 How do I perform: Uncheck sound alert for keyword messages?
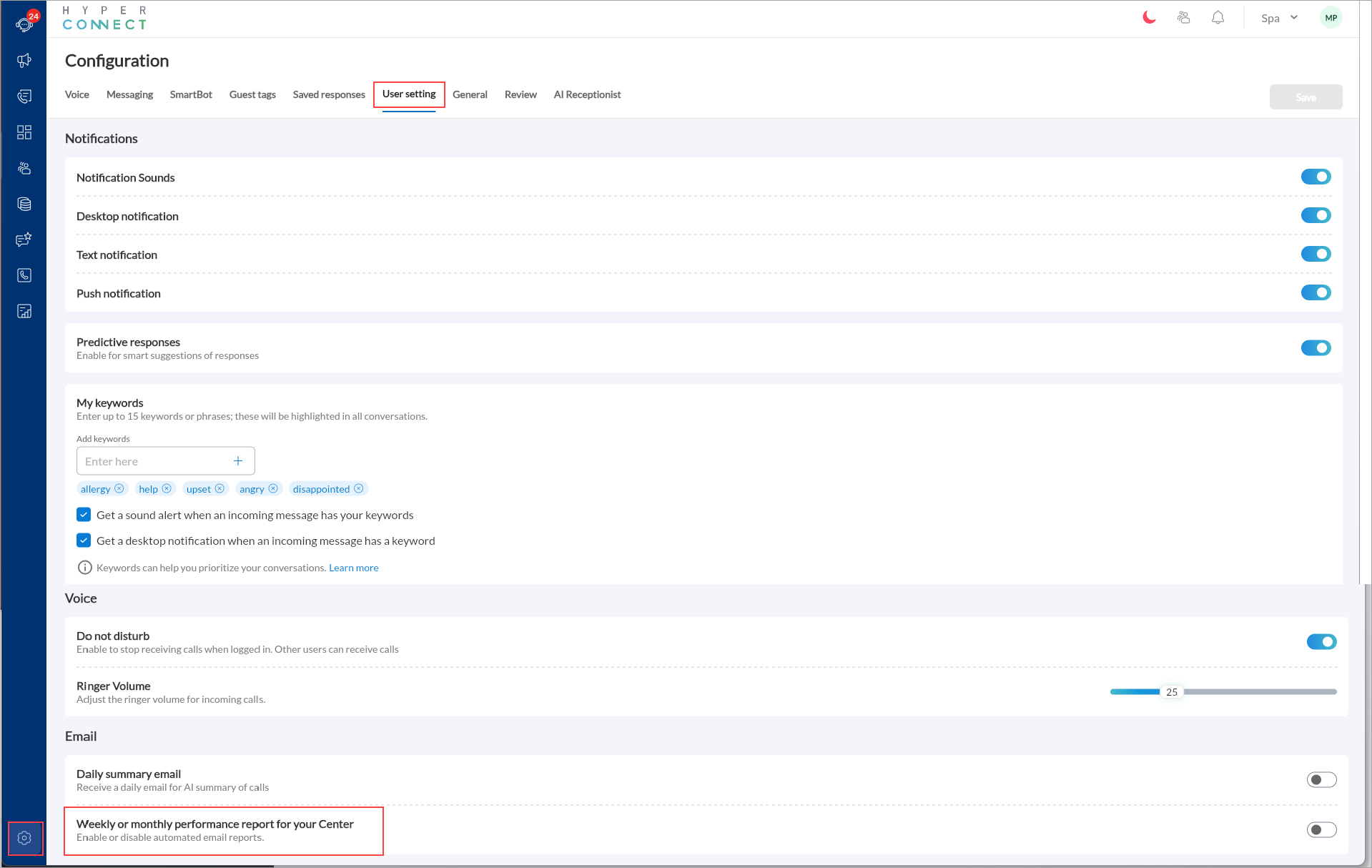point(84,514)
